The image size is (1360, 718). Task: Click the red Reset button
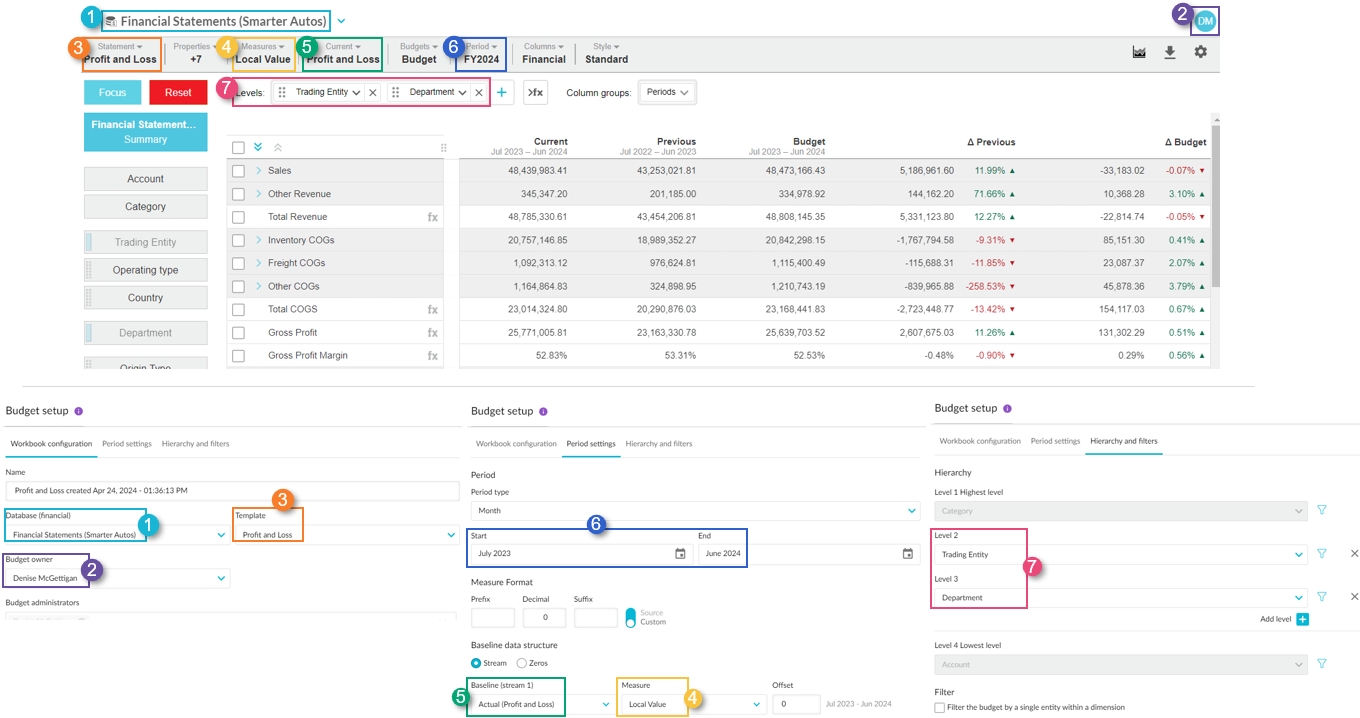point(178,93)
